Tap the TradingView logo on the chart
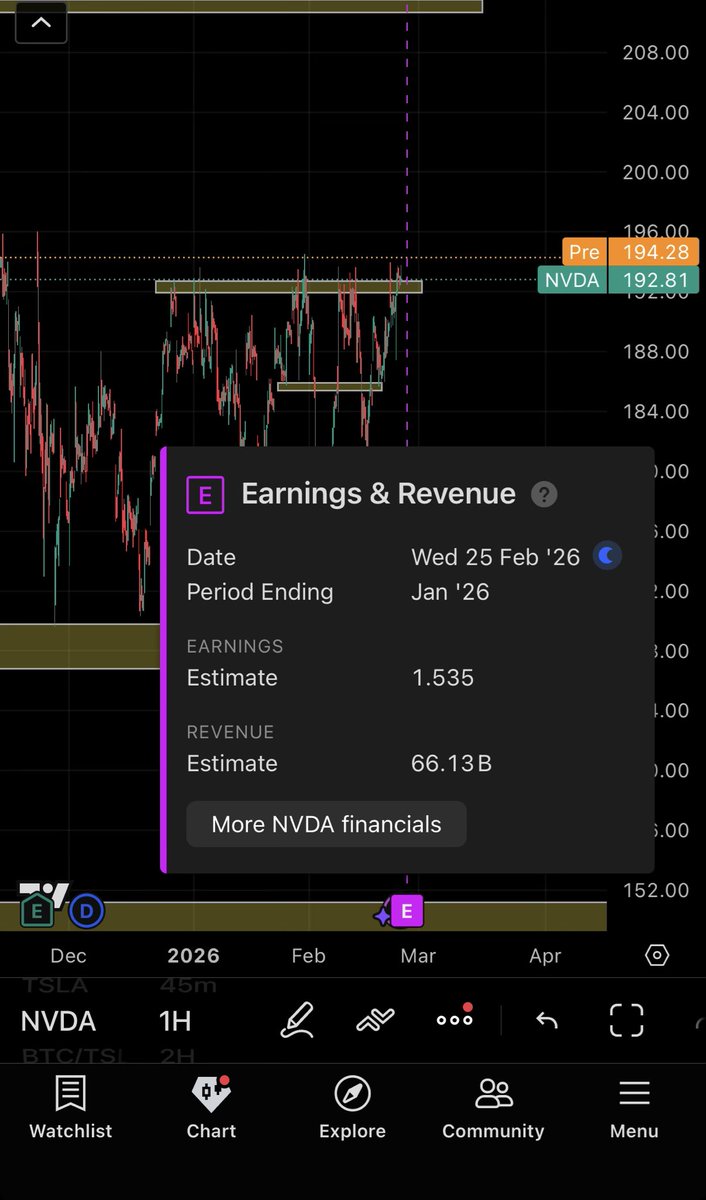The width and height of the screenshot is (706, 1200). click(44, 893)
